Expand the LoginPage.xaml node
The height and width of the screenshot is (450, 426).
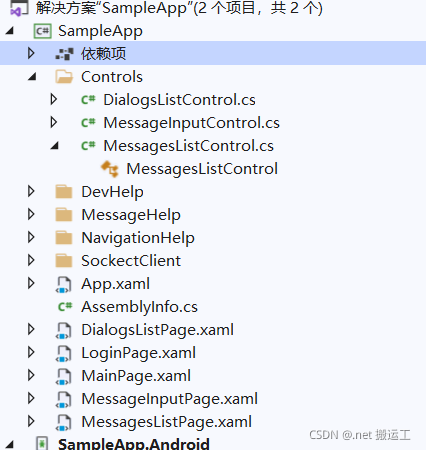[31, 352]
